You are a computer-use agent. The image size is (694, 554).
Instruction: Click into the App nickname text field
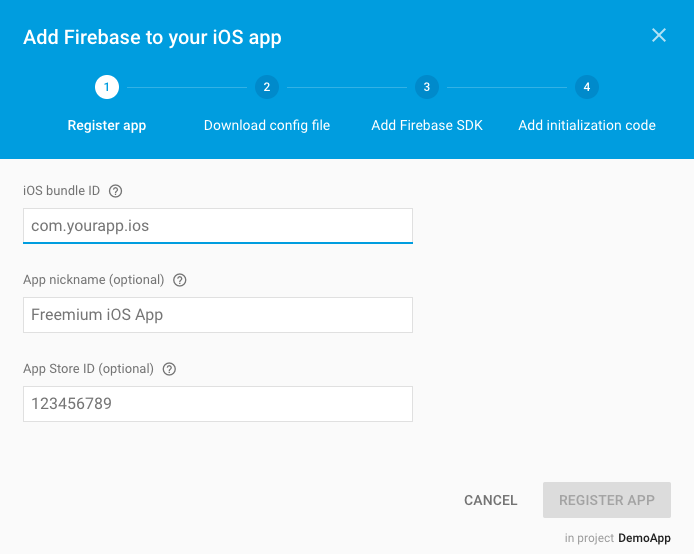coord(217,315)
